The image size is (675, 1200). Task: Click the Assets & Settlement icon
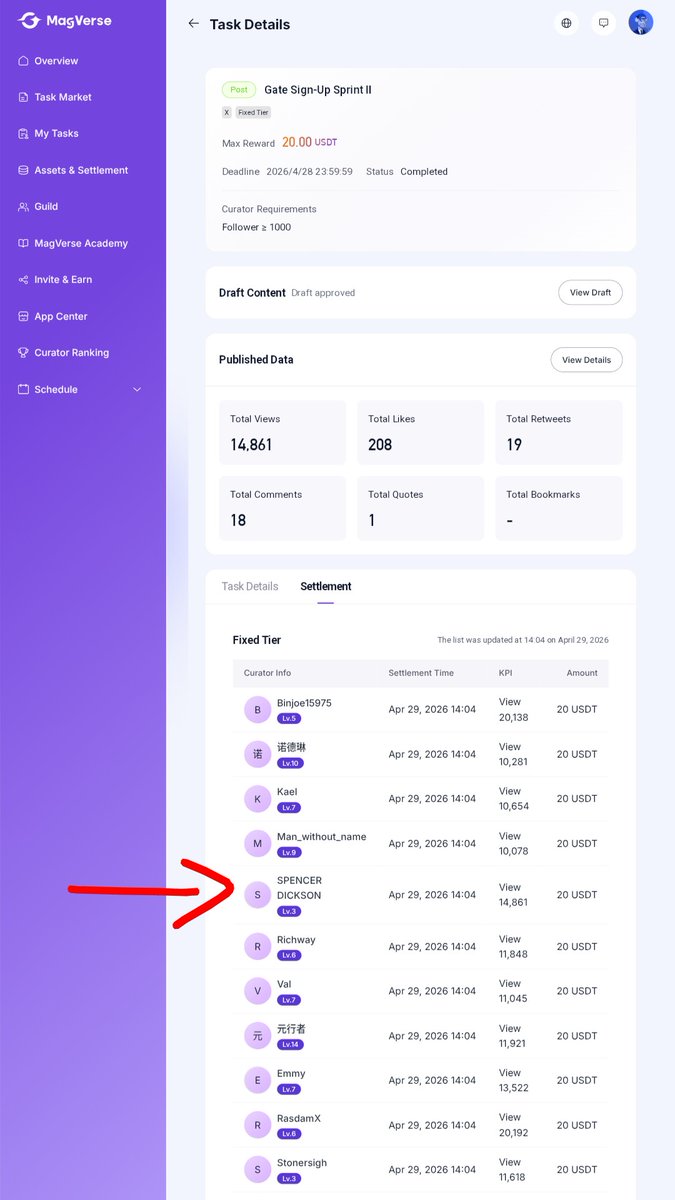coord(24,170)
